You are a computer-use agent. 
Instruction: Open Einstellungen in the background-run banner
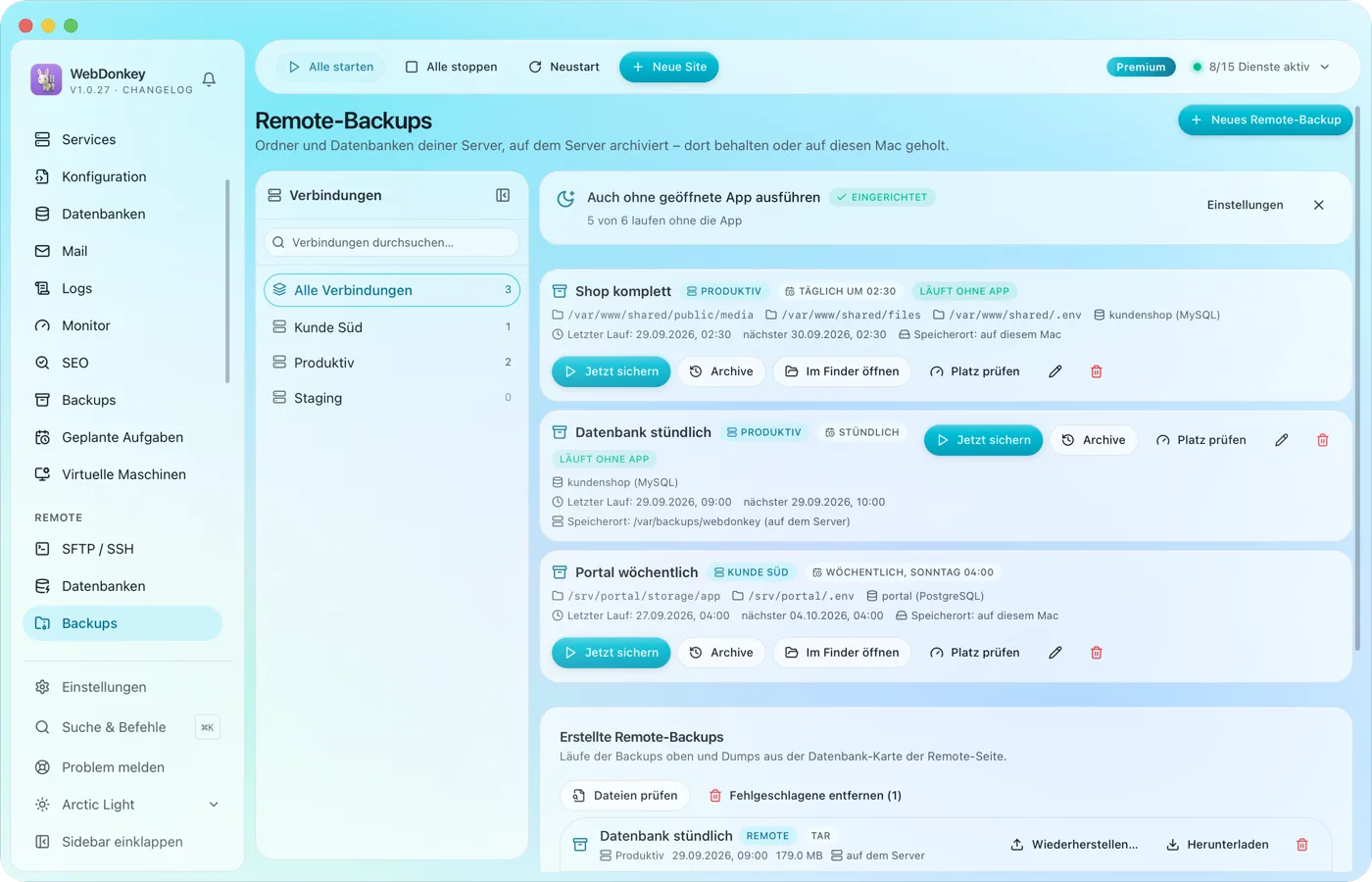tap(1245, 205)
